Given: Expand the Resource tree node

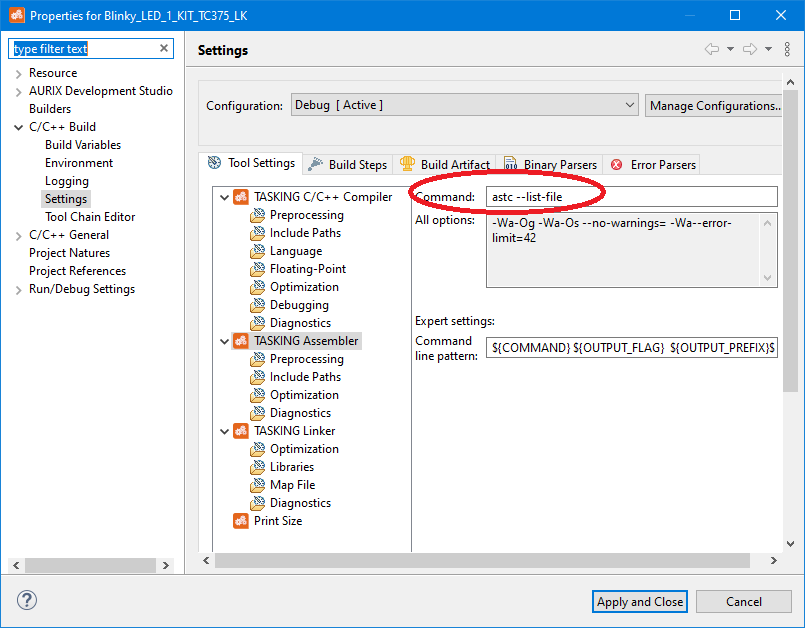Looking at the screenshot, I should coord(18,74).
